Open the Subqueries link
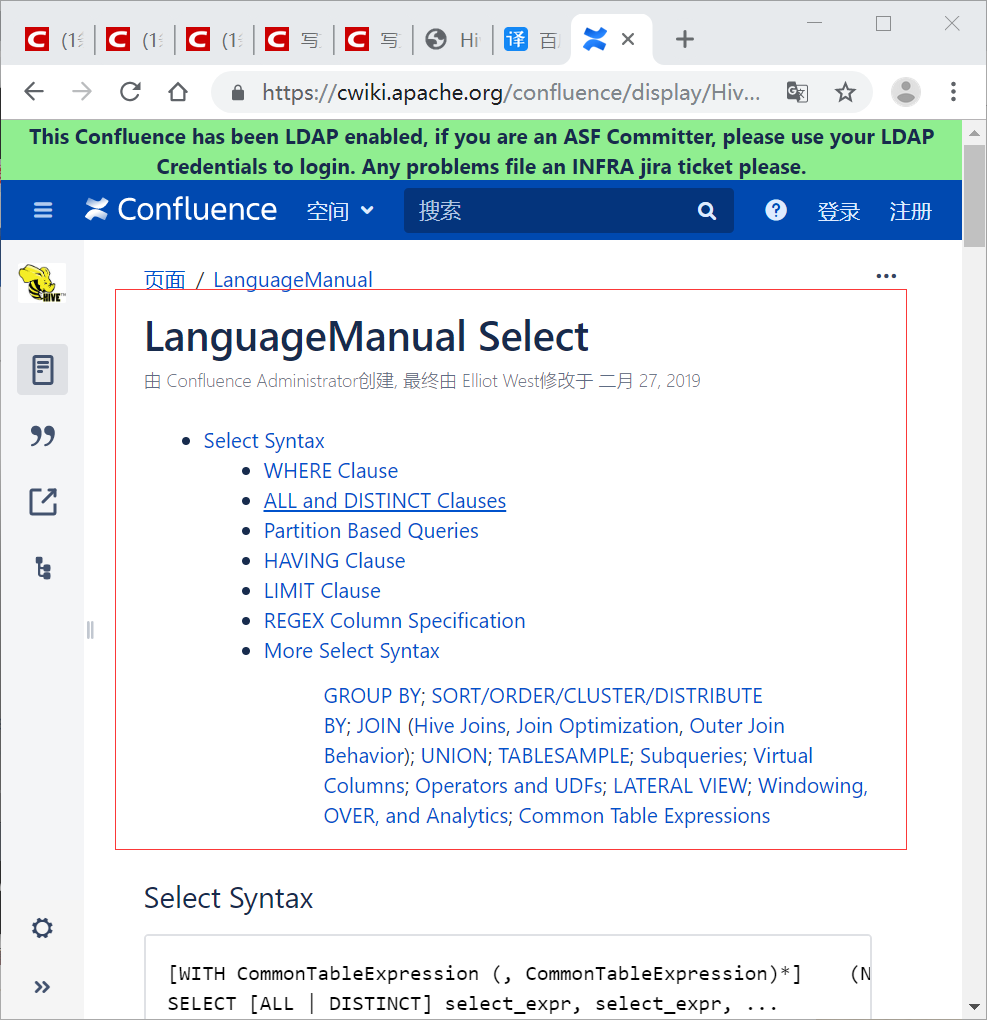This screenshot has height=1020, width=987. click(692, 755)
